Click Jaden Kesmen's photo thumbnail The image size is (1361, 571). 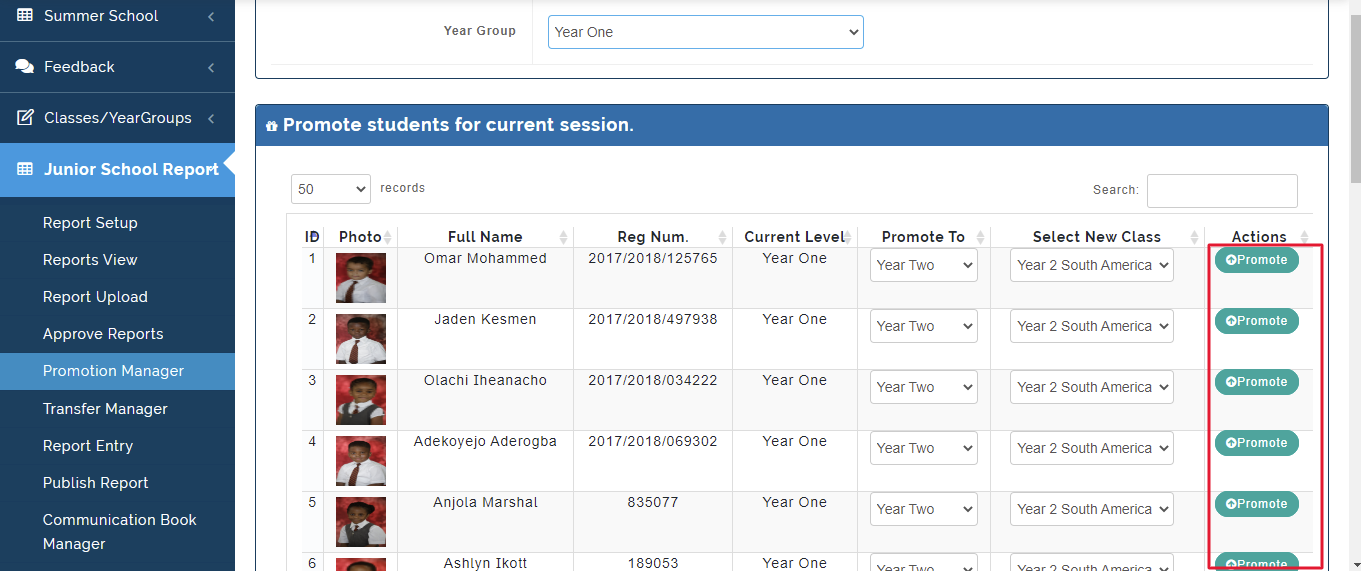[x=361, y=339]
